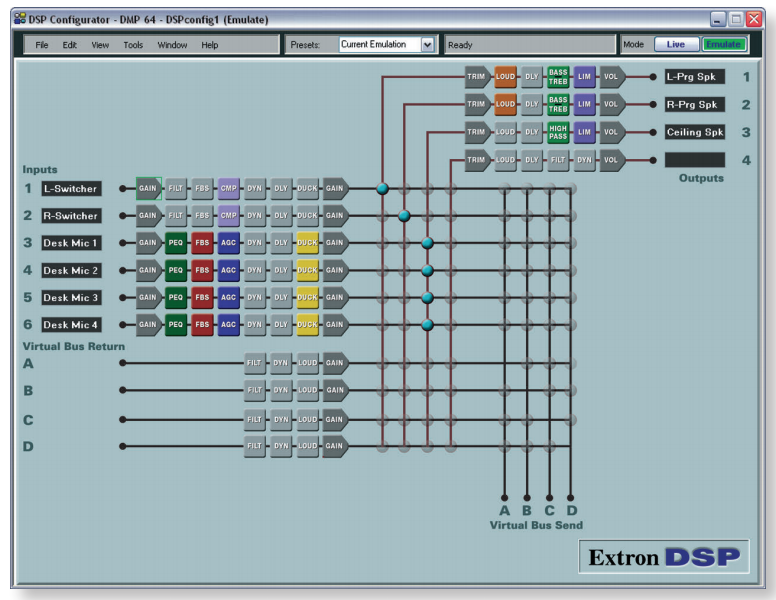Toggle mix-point from L-Switcher to output 1
The height and width of the screenshot is (600, 776).
pos(382,188)
